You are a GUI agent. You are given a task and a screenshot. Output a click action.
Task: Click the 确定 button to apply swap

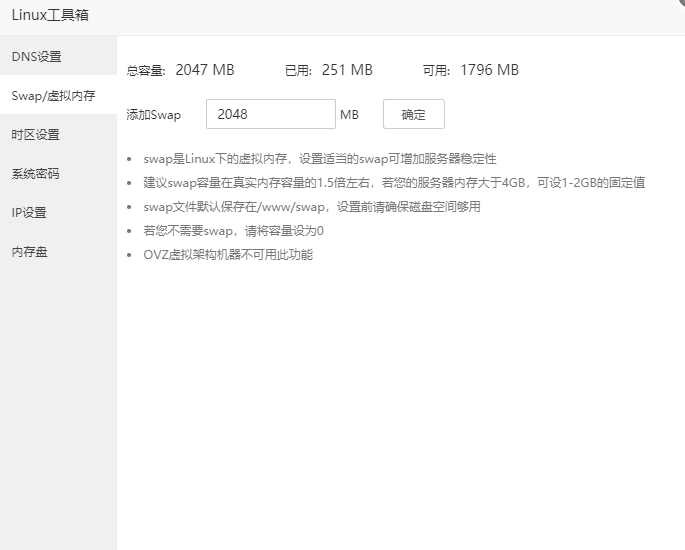point(414,114)
